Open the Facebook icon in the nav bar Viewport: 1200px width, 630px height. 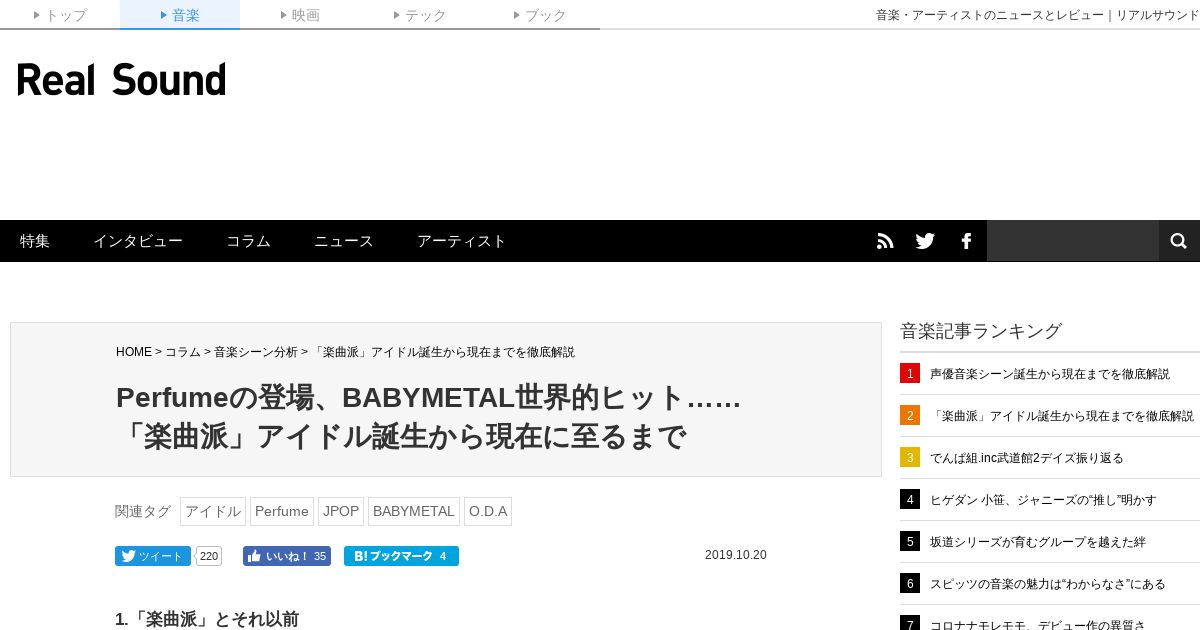(x=966, y=241)
